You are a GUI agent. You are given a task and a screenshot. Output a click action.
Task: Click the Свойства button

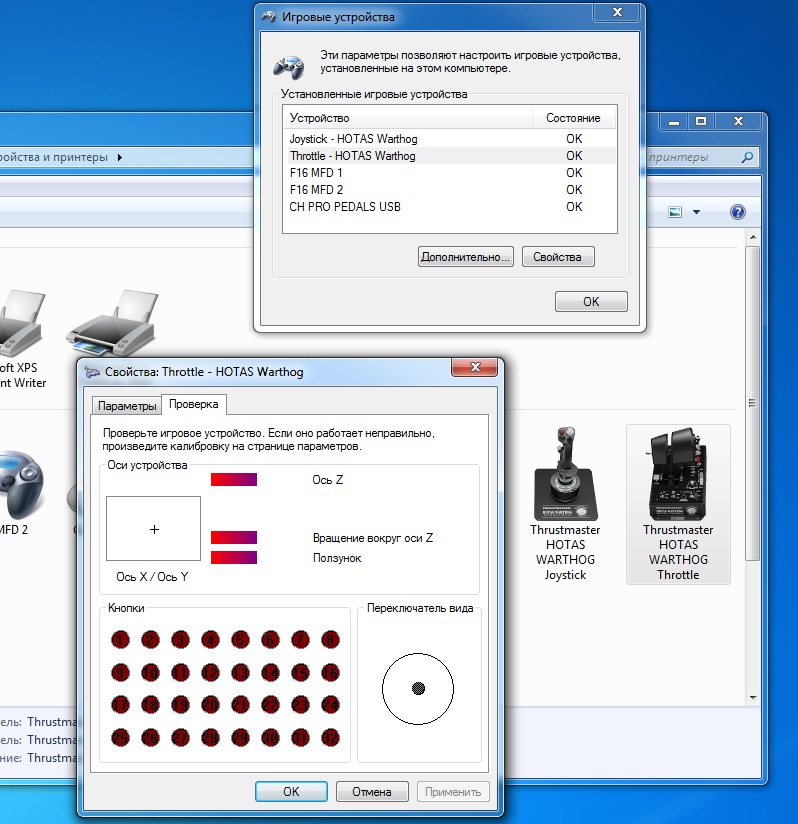tap(558, 257)
